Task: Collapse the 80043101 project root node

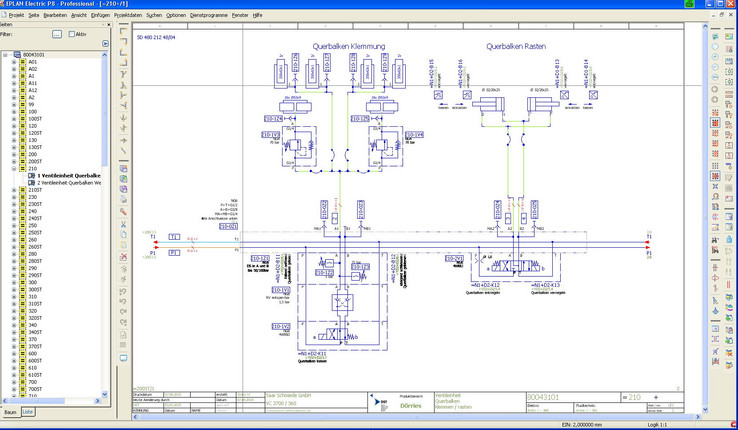Action: click(x=5, y=55)
